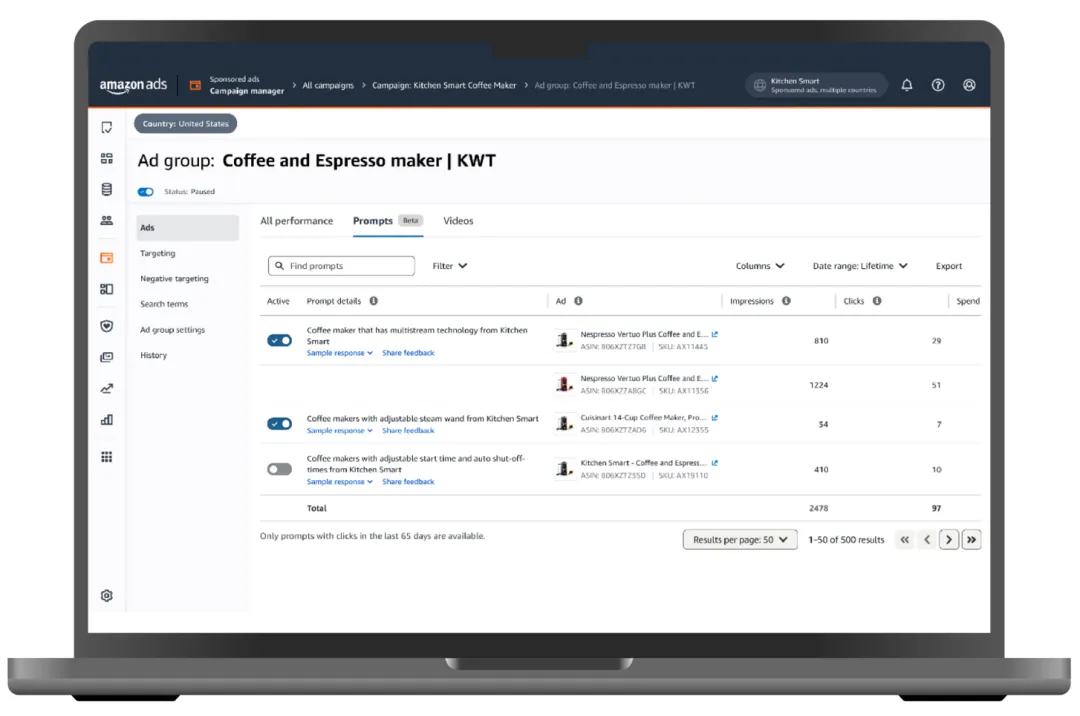
Task: Click info icon next to Impressions
Action: 786,301
